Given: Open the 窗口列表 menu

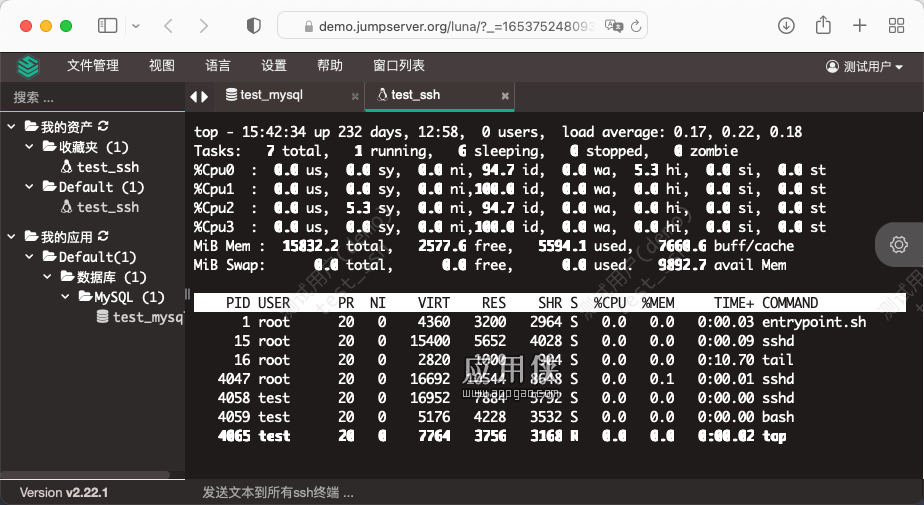Looking at the screenshot, I should point(399,65).
